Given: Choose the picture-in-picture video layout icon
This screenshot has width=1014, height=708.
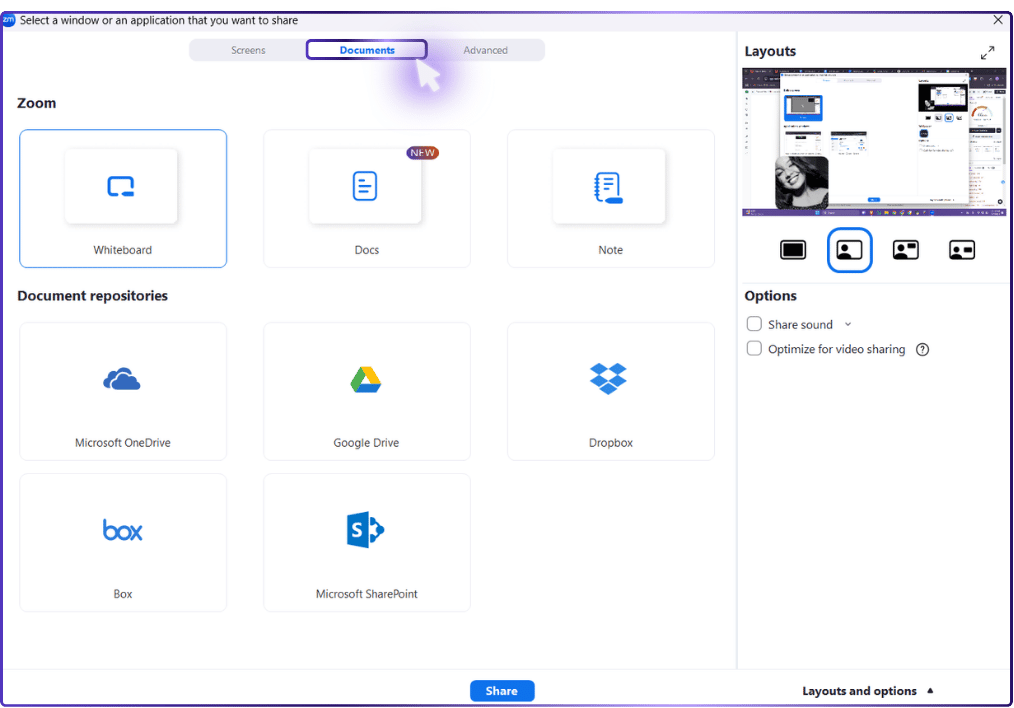Looking at the screenshot, I should pos(849,250).
